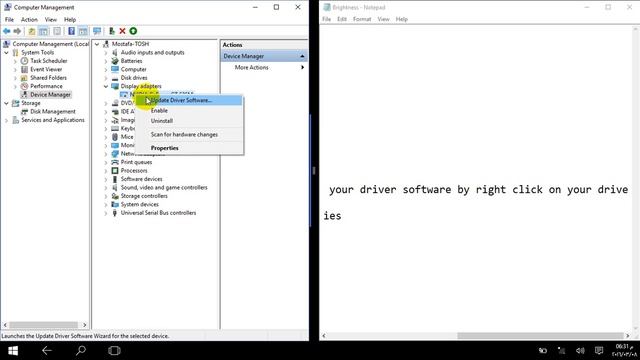Collapse the Mostafa-TOSH root node
Image resolution: width=640 pixels, height=360 pixels.
tap(97, 44)
